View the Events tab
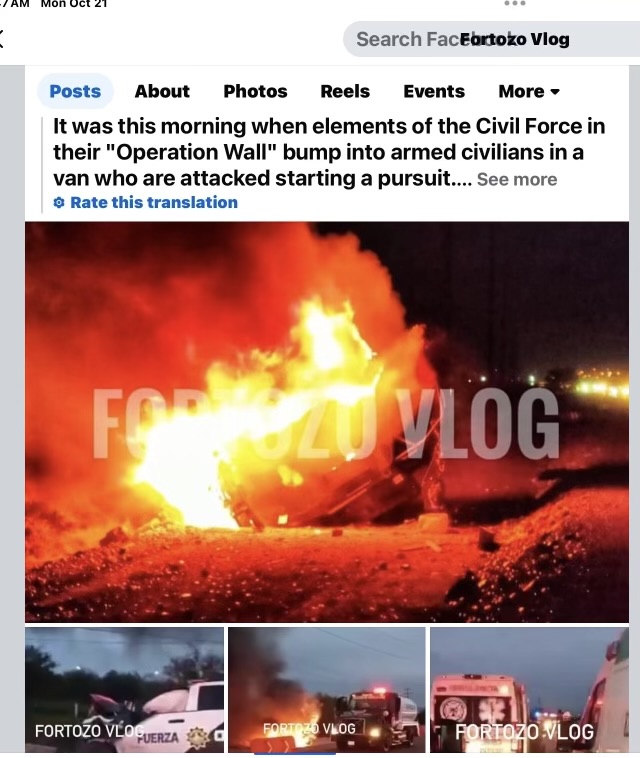Viewport: 640px width, 758px height. pos(434,91)
